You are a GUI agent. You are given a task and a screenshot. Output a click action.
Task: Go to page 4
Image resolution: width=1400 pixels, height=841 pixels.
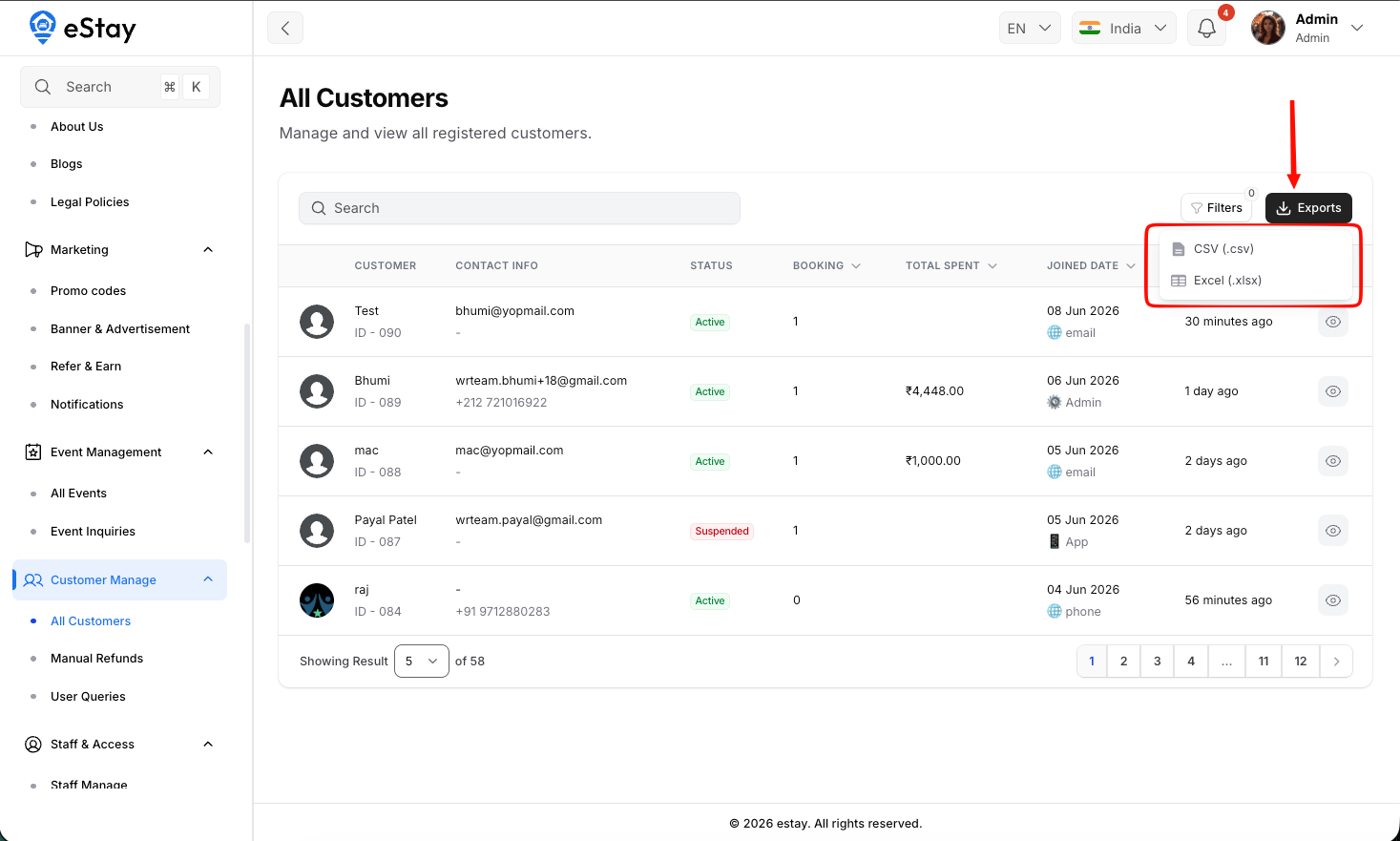coord(1191,662)
